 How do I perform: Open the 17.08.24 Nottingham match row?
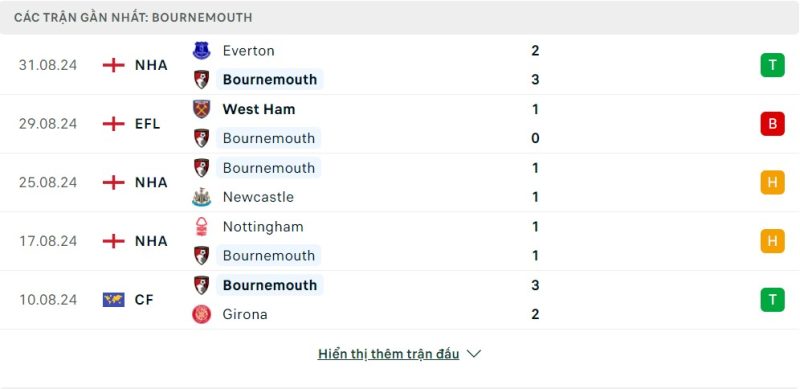pos(400,241)
